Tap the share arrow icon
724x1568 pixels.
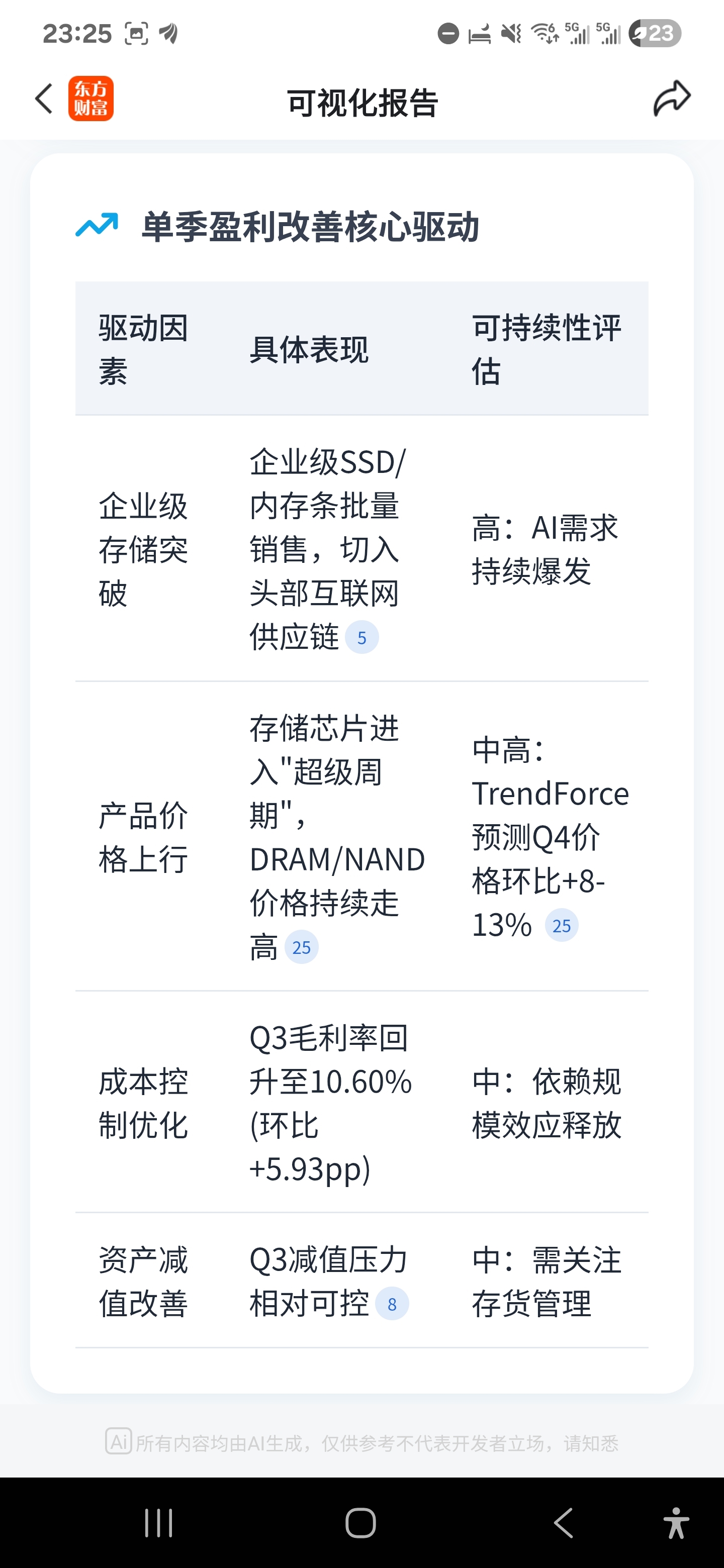click(672, 99)
